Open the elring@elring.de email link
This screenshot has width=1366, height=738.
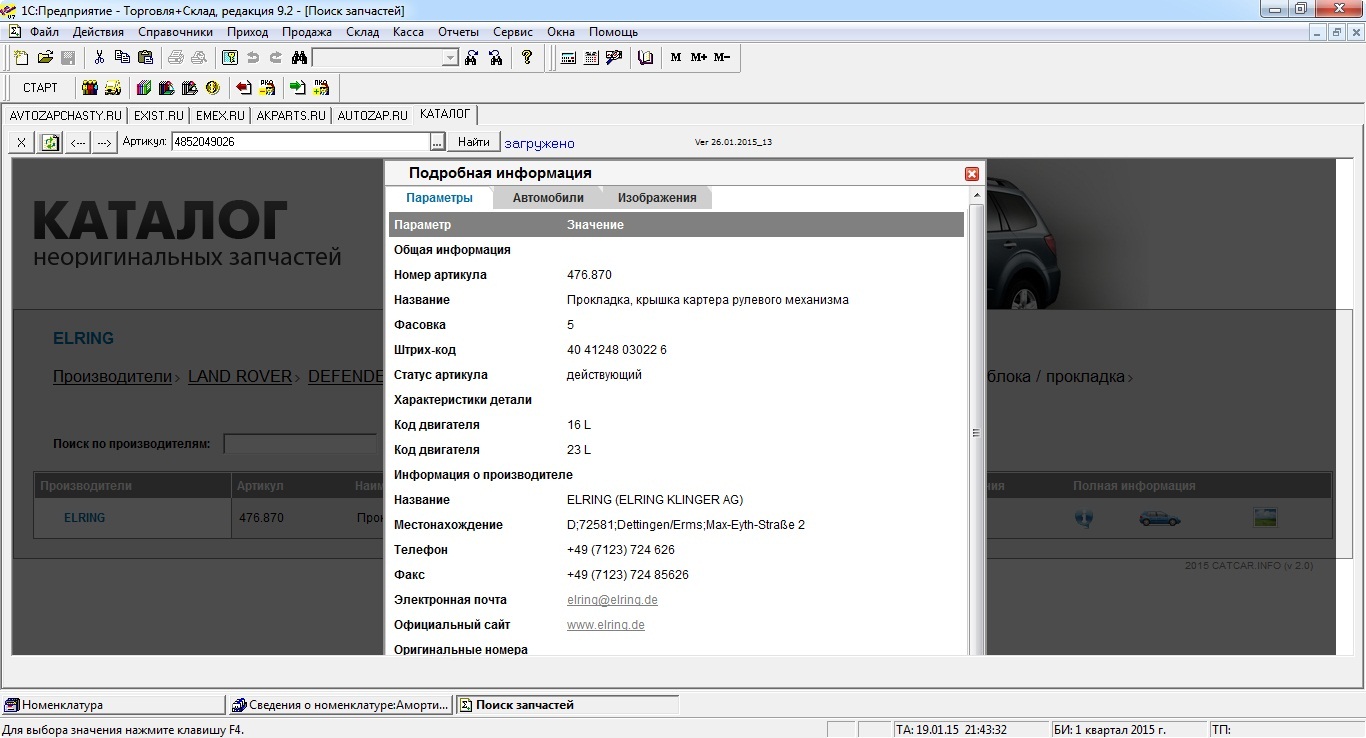click(612, 600)
